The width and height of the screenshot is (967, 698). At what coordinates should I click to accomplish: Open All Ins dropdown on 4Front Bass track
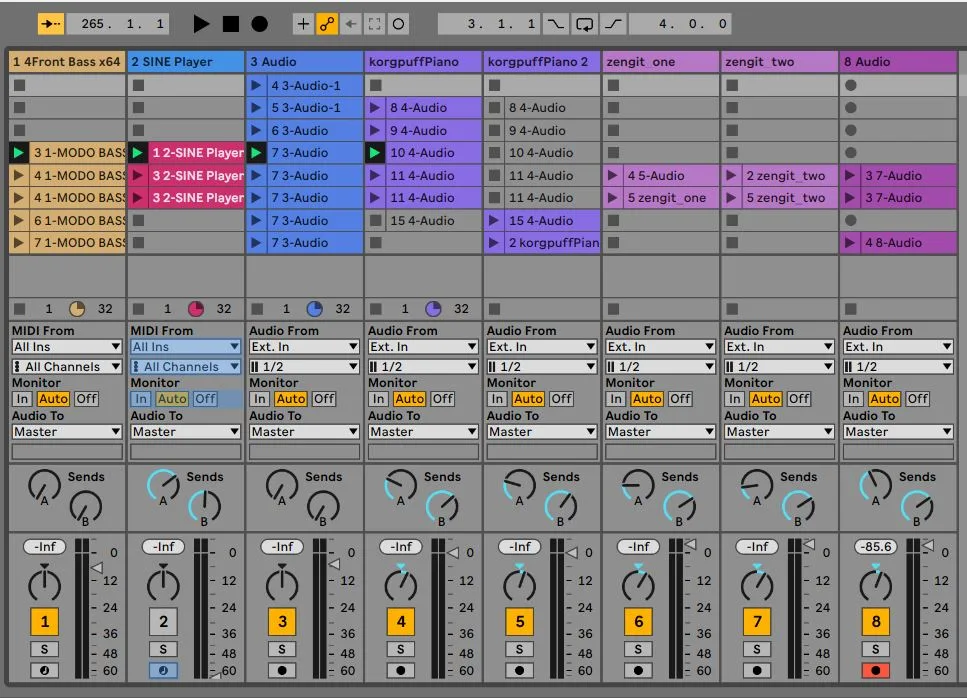click(67, 347)
